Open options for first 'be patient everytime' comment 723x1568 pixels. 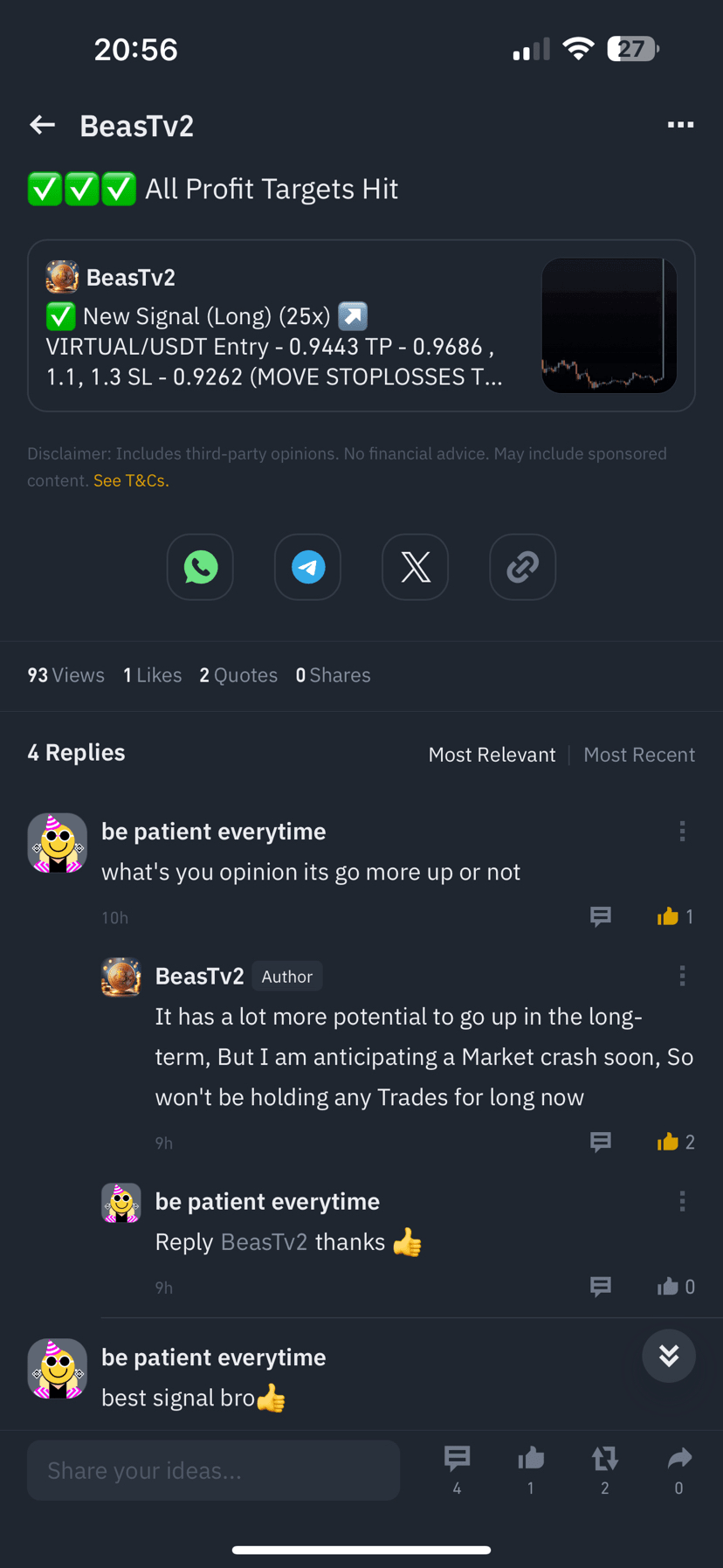click(682, 832)
